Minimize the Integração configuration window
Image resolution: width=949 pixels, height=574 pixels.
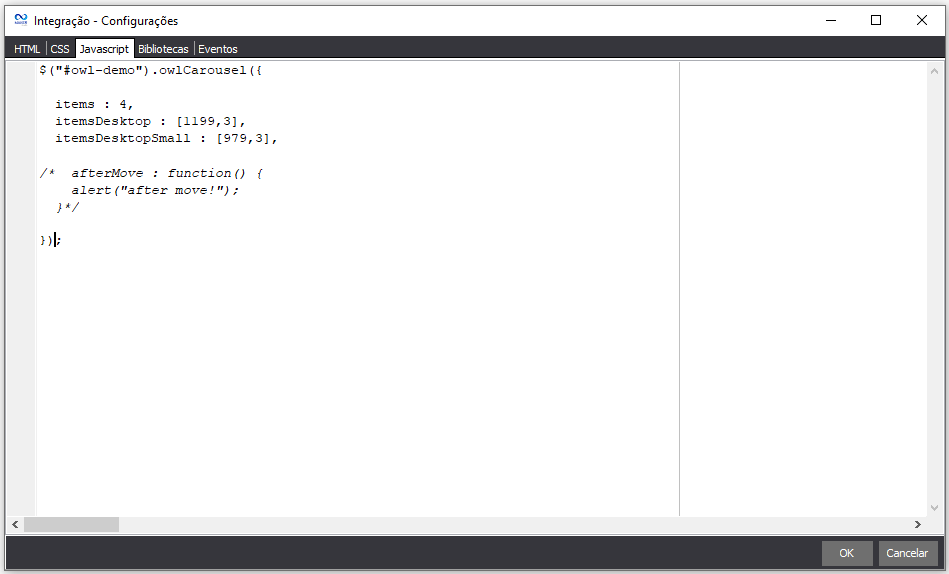(829, 20)
